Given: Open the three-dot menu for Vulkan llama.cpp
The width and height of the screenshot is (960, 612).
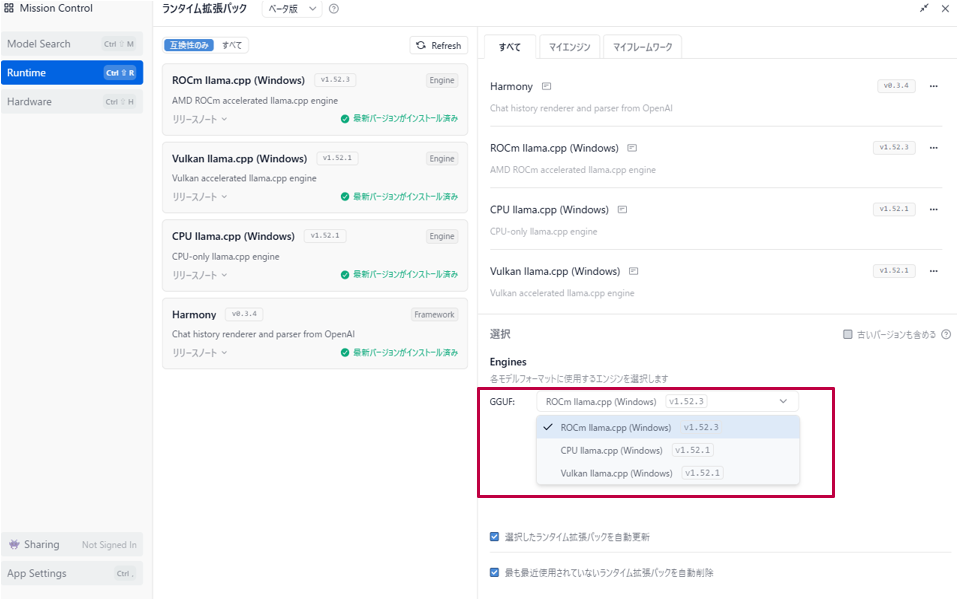Looking at the screenshot, I should (933, 271).
